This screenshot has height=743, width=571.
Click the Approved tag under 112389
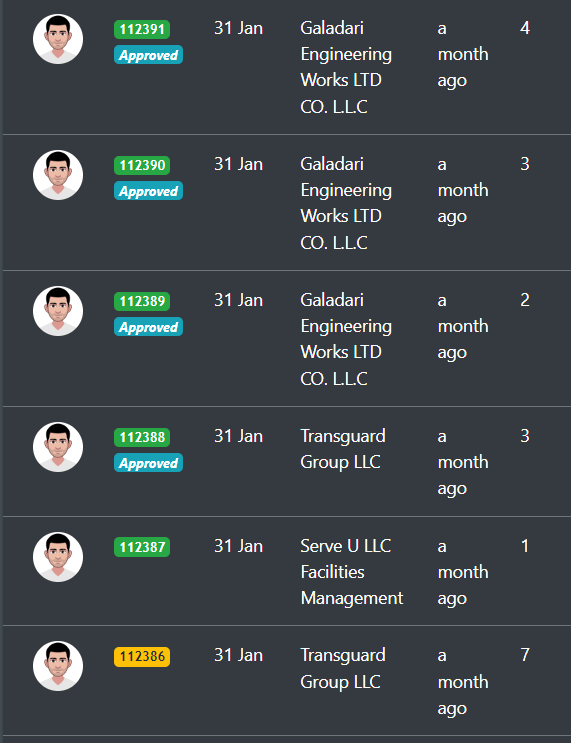(148, 327)
